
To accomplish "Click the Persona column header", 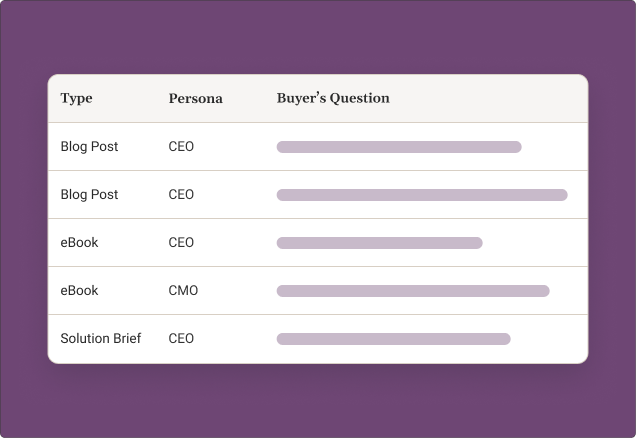I will click(195, 99).
